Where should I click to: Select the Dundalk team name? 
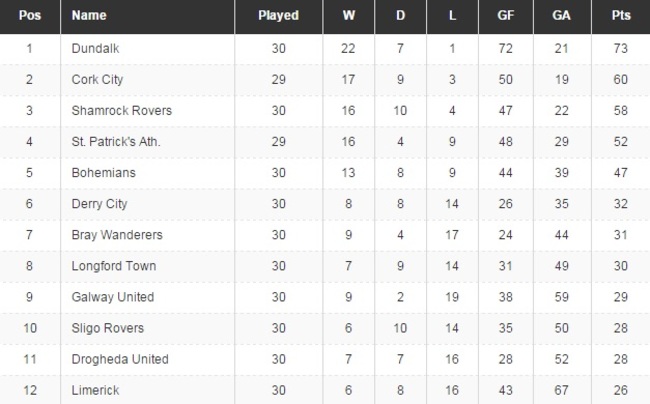(x=95, y=48)
